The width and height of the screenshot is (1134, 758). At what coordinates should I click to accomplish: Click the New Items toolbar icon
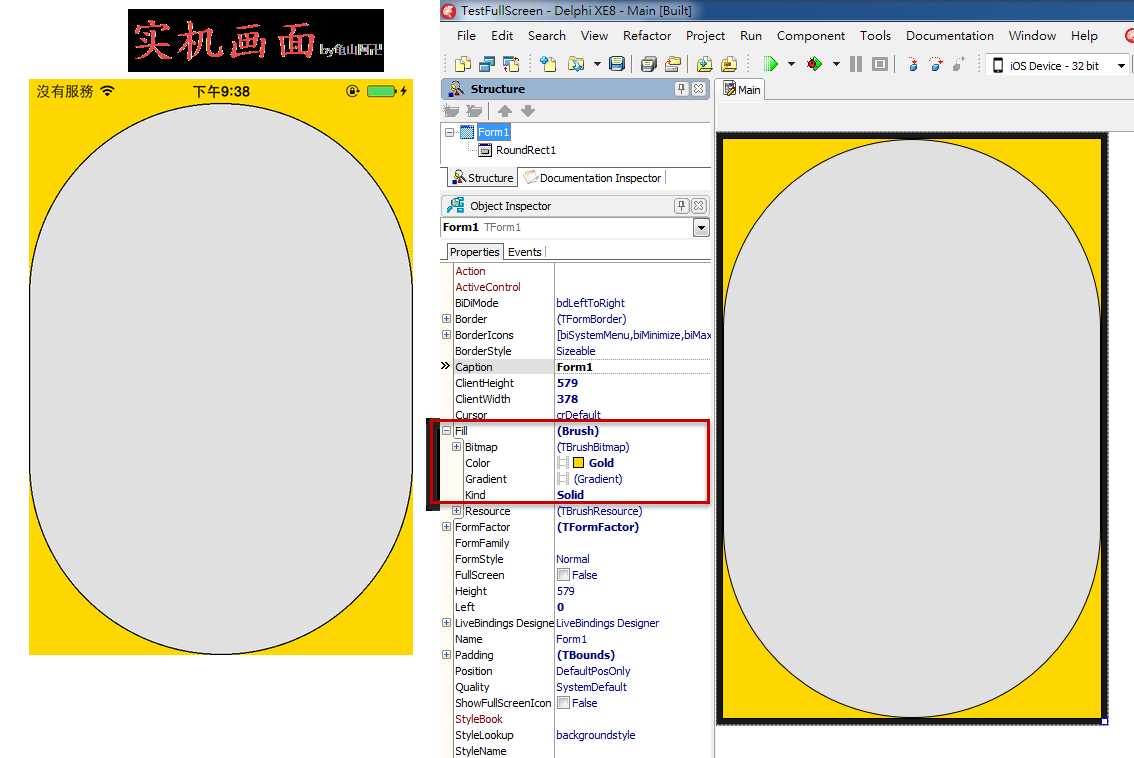[x=548, y=64]
